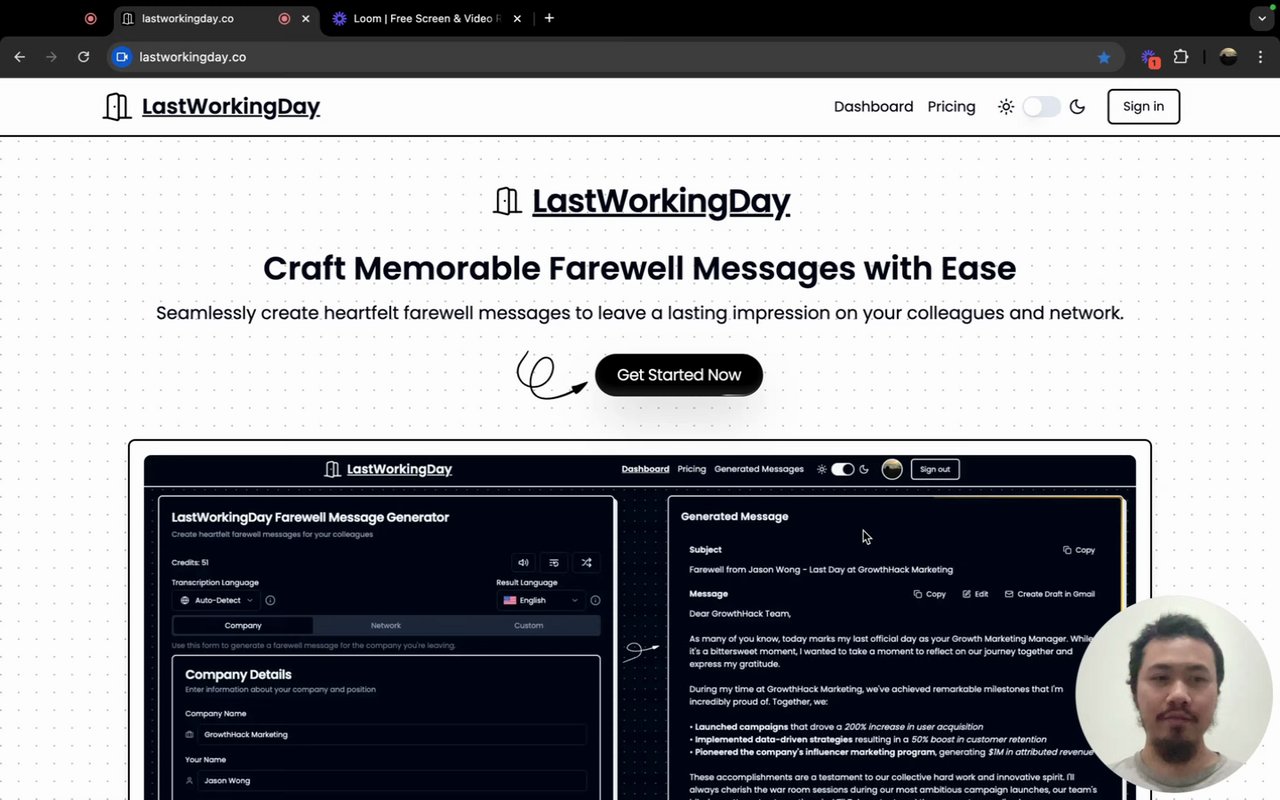Image resolution: width=1280 pixels, height=800 pixels.
Task: Click Generated Messages in preview header
Action: tap(759, 469)
